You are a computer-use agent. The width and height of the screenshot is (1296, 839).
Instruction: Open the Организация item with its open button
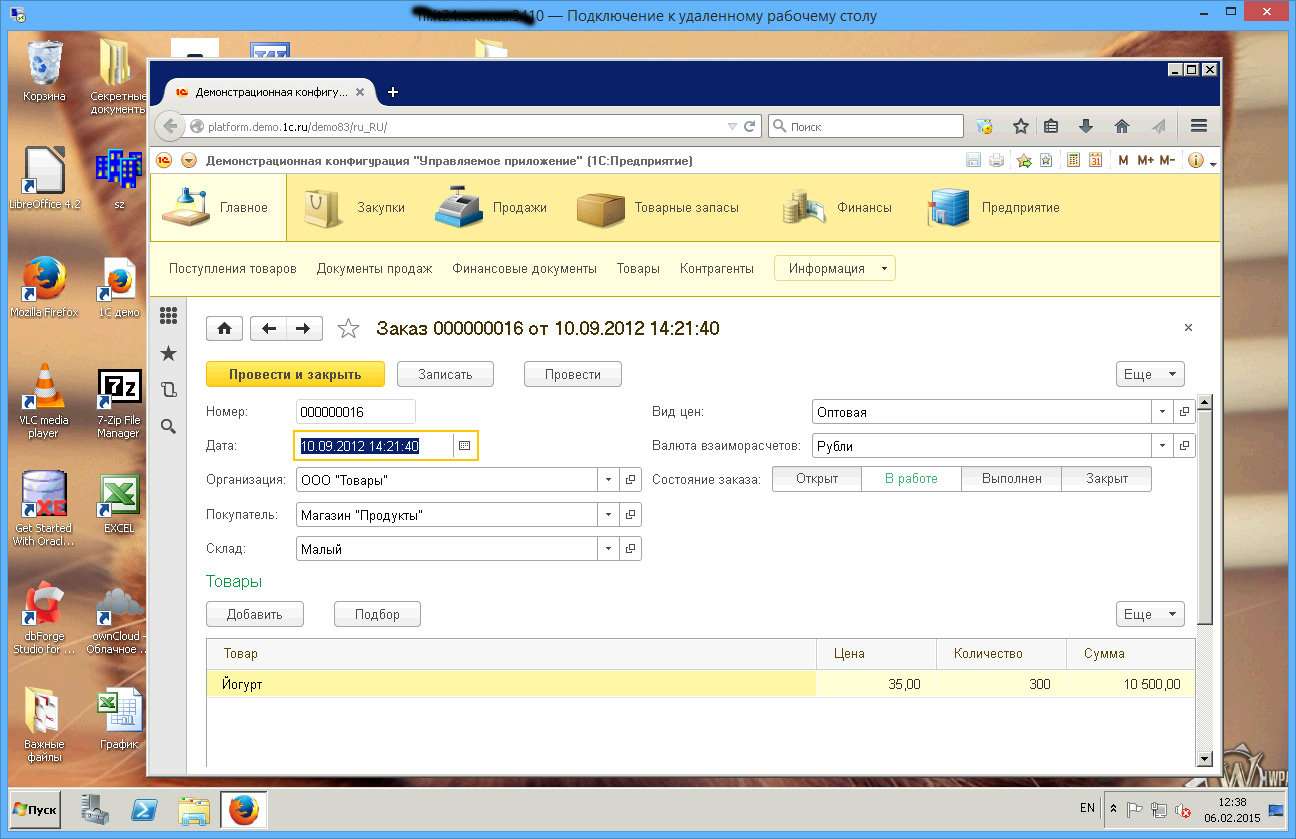click(x=630, y=480)
